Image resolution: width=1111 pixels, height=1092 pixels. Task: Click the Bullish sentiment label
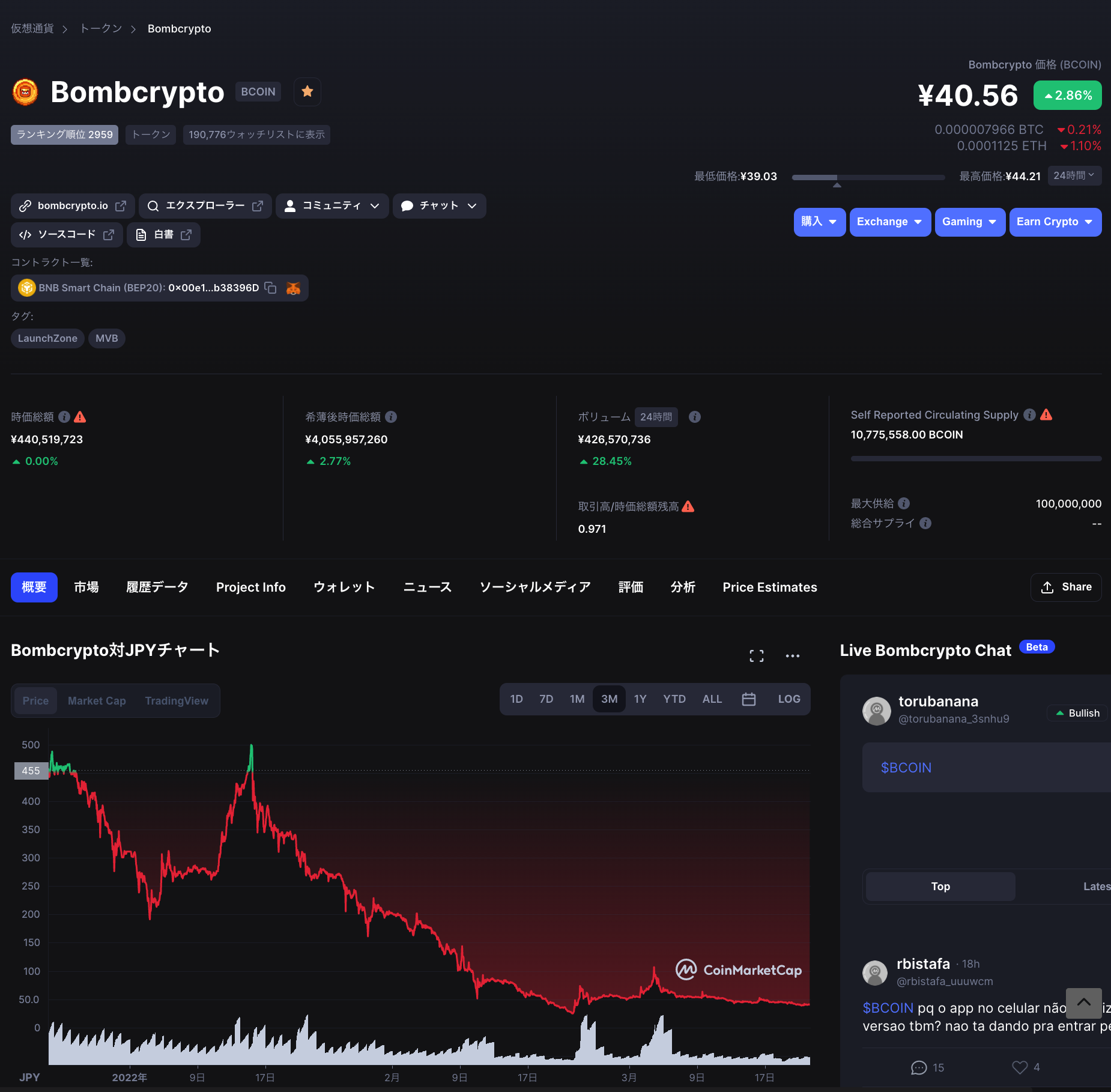click(1078, 713)
